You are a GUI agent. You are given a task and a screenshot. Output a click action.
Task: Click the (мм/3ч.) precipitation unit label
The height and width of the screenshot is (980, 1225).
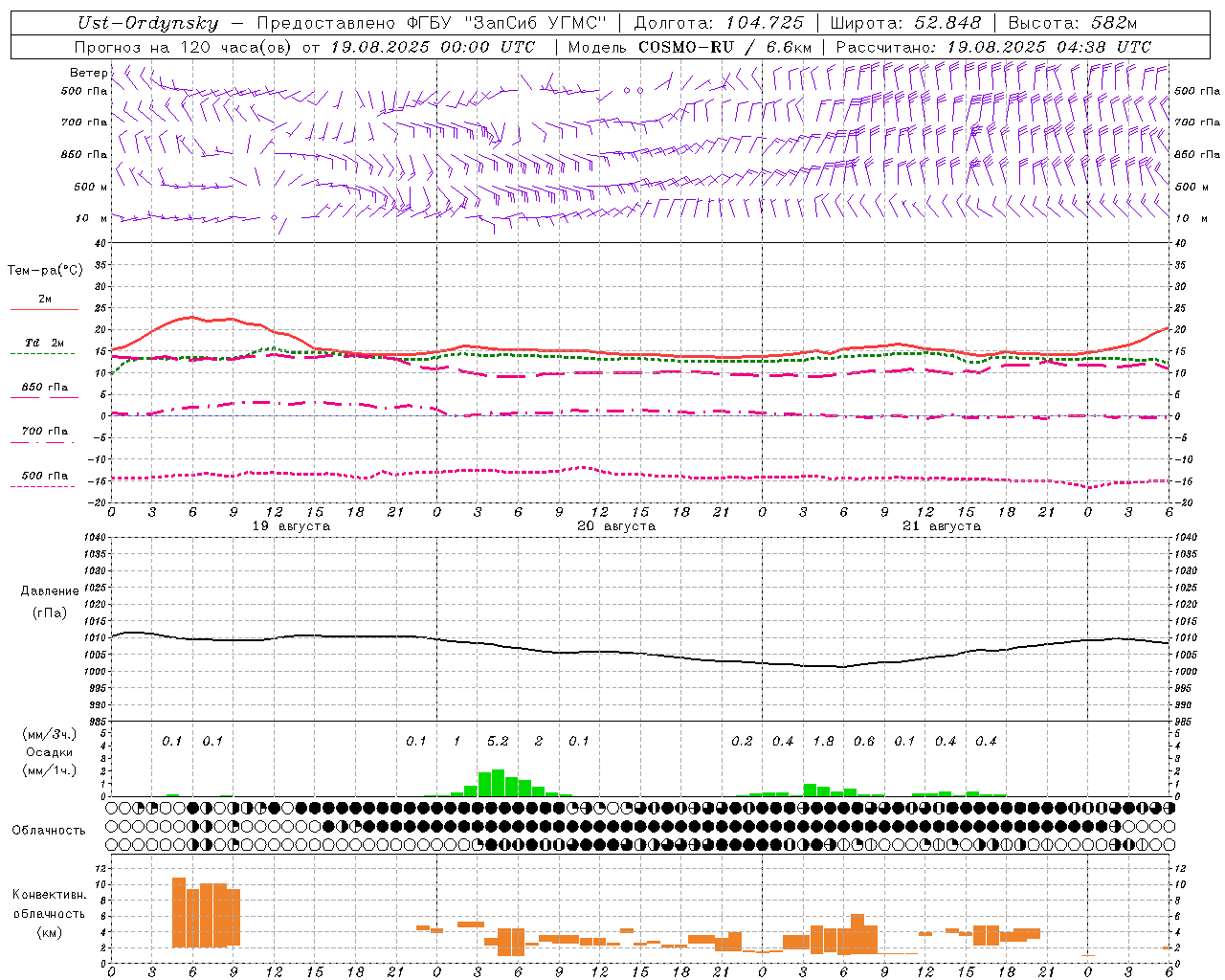click(x=51, y=734)
